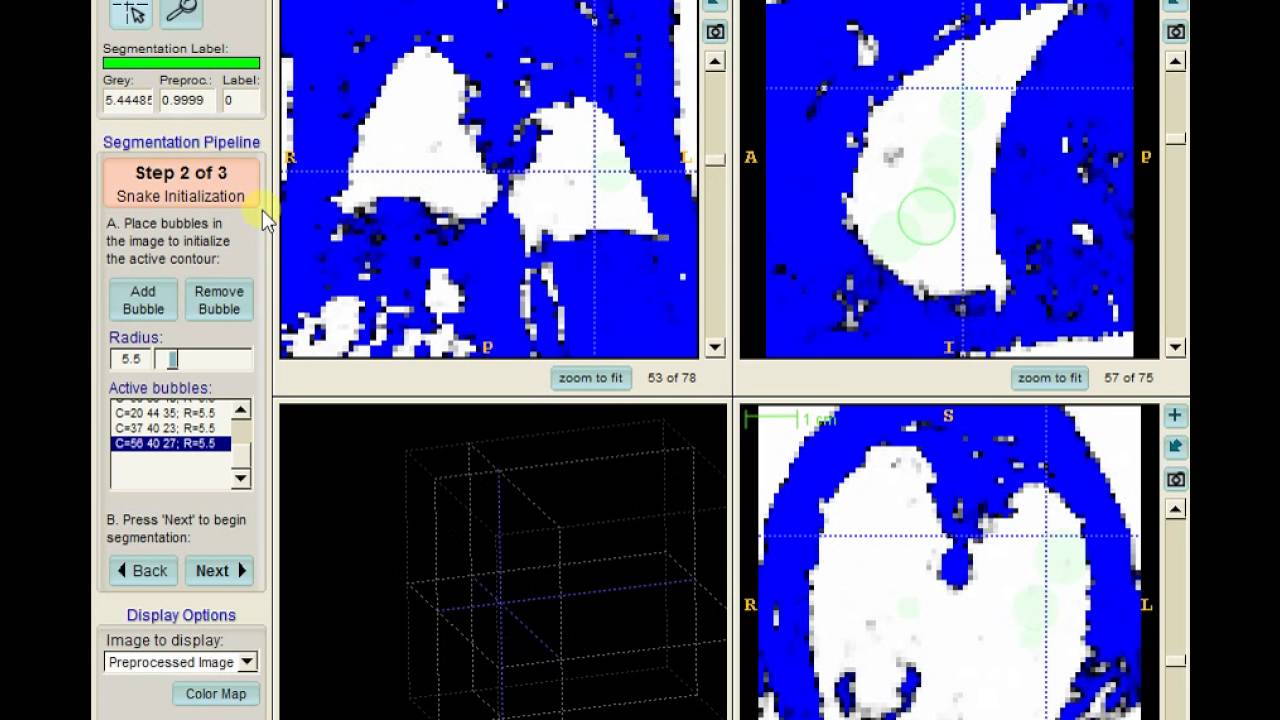The height and width of the screenshot is (720, 1280).
Task: Click Next to begin segmentation
Action: (219, 571)
